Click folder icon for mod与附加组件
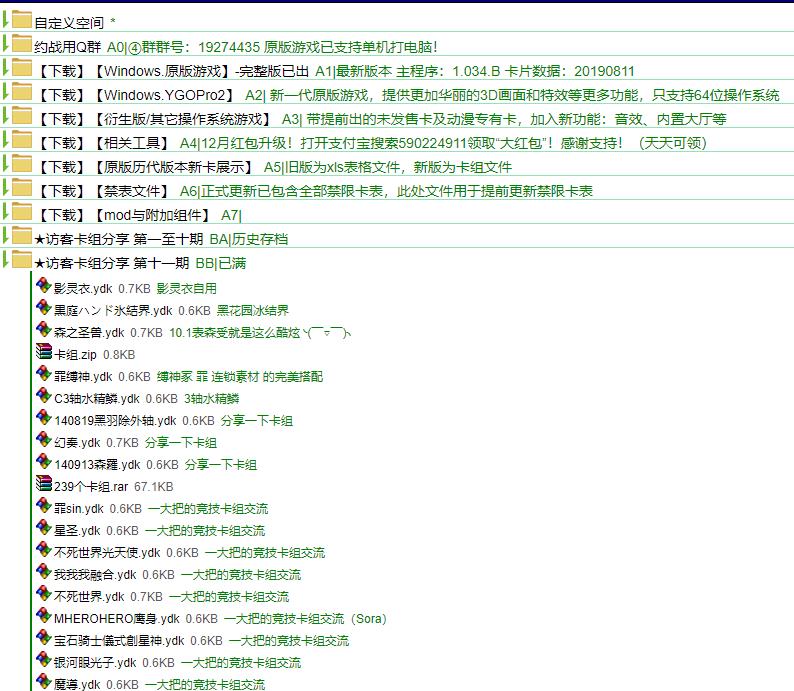 (x=22, y=212)
